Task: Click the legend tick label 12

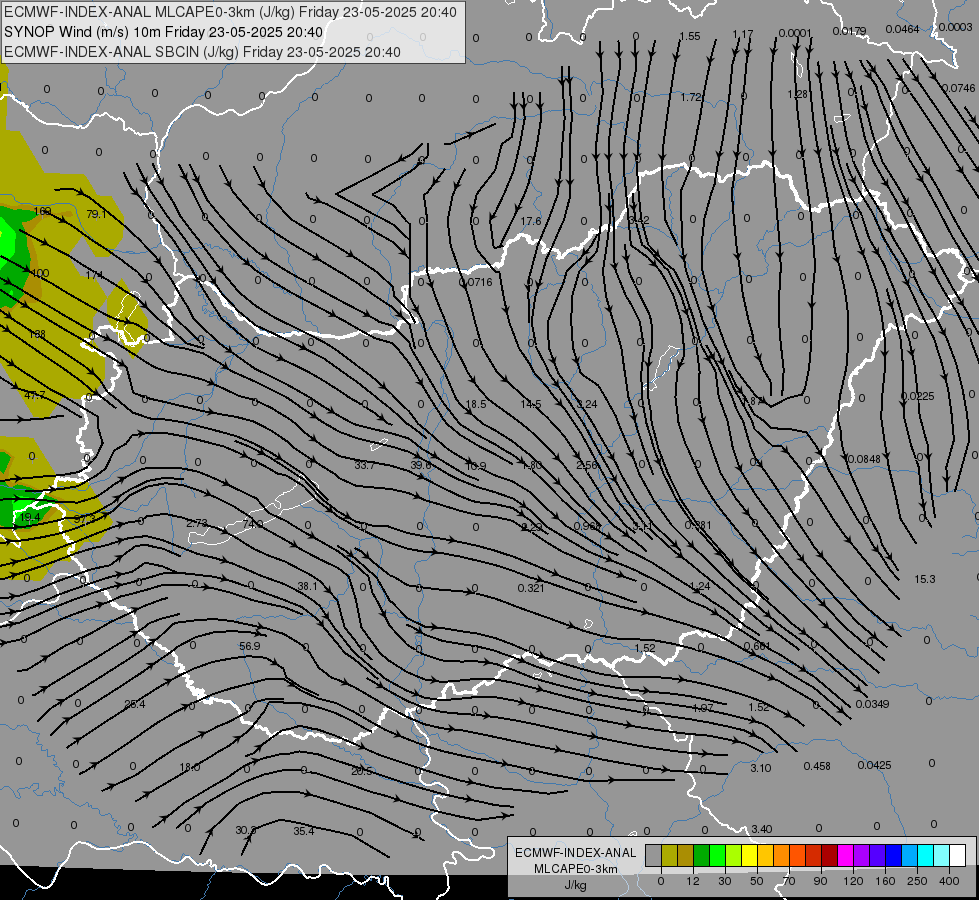Action: [x=693, y=881]
